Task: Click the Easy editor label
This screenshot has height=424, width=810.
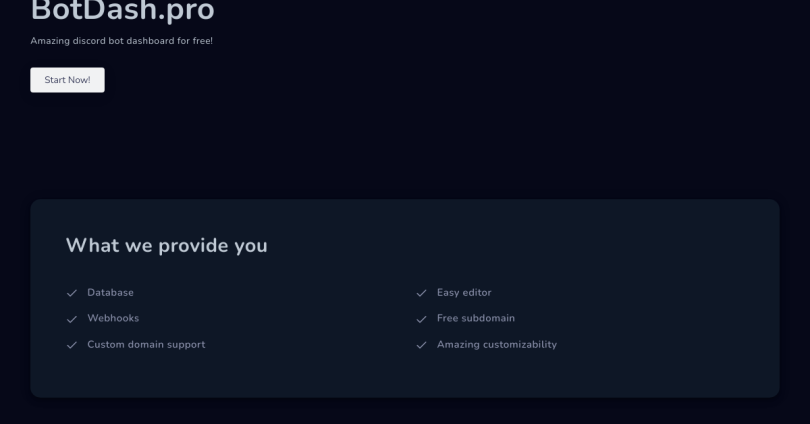Action: click(464, 293)
